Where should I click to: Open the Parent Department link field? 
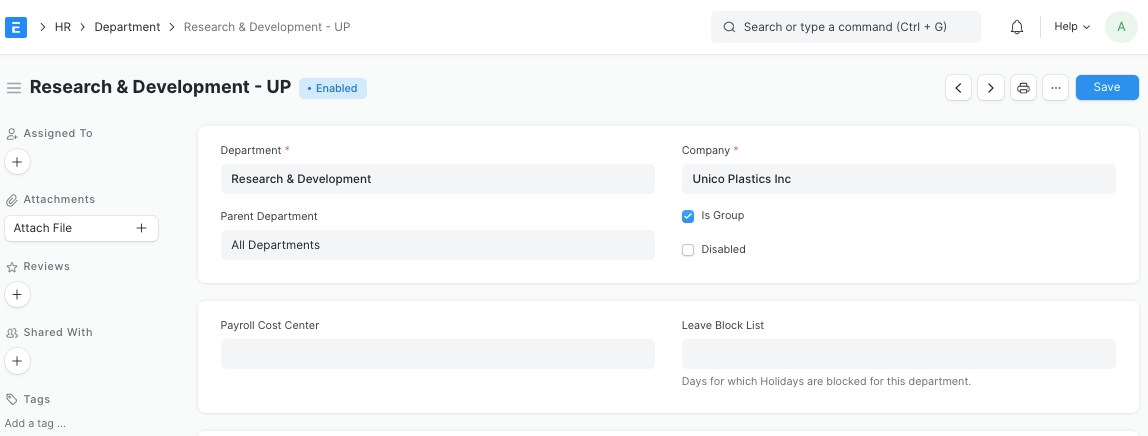437,245
